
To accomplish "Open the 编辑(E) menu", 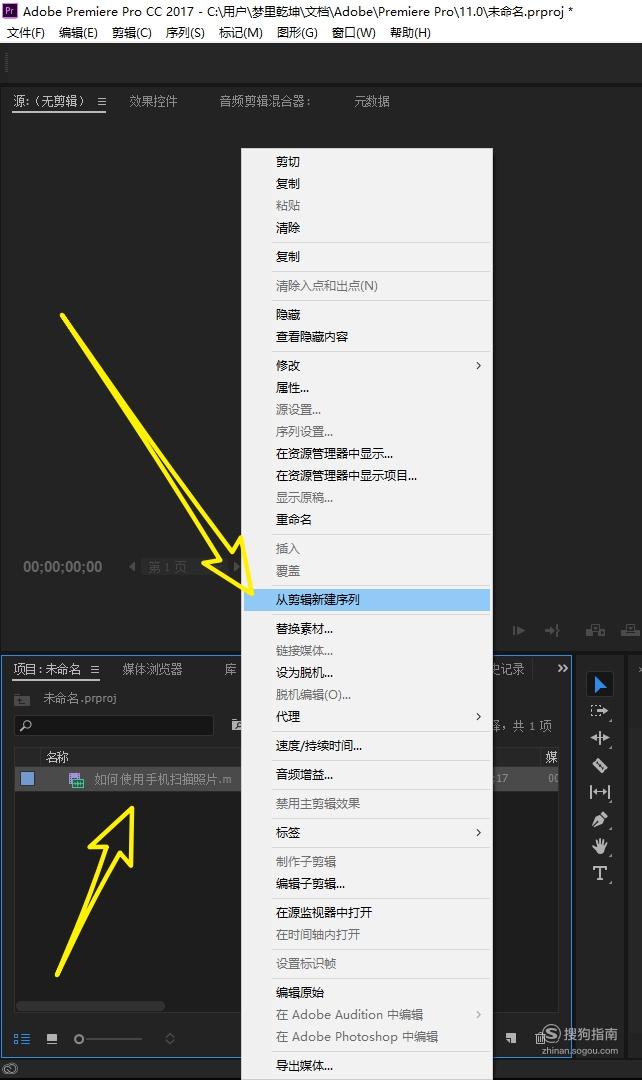I will click(x=79, y=32).
